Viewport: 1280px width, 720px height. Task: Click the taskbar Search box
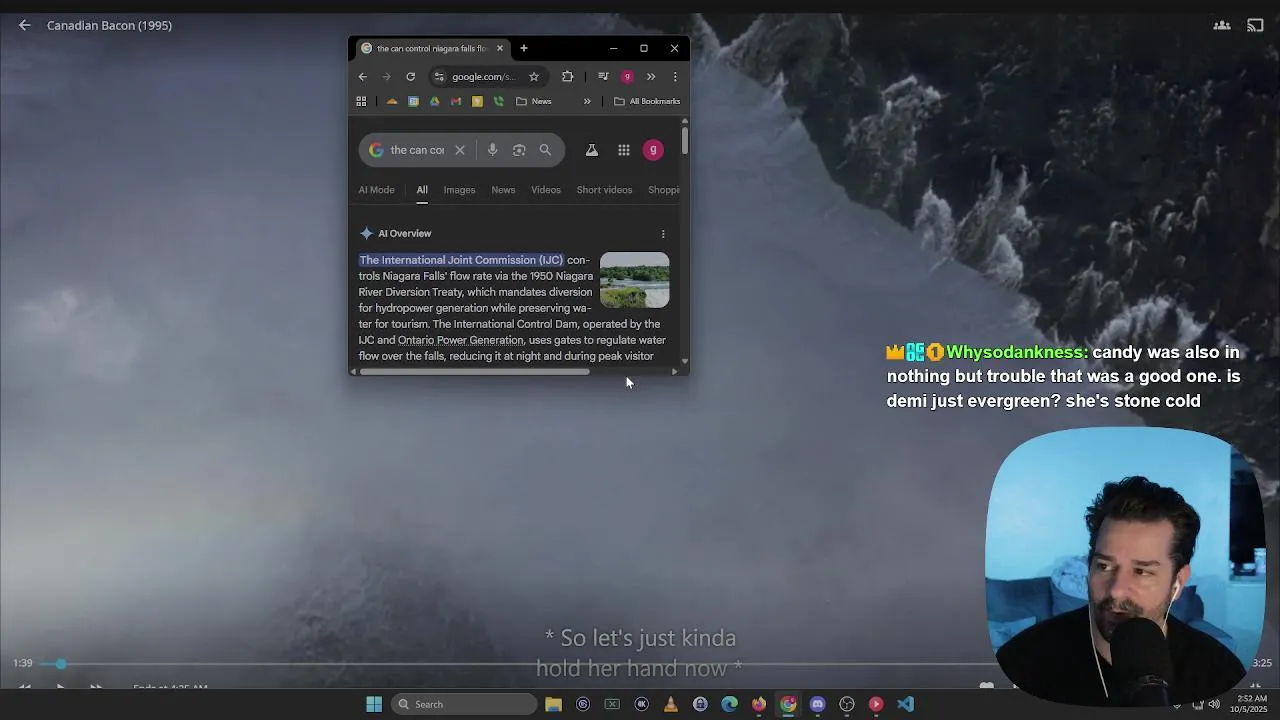tap(464, 704)
